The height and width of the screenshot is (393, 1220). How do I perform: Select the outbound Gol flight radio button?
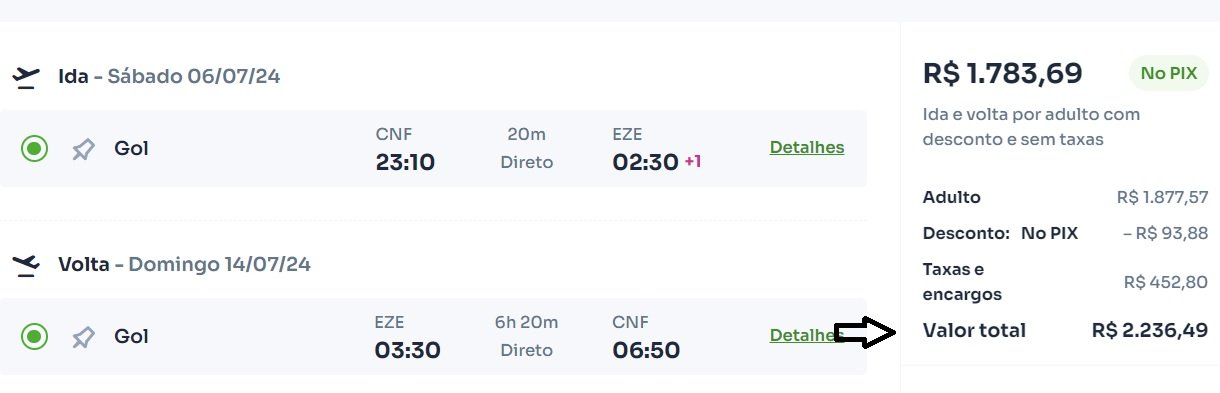[35, 149]
